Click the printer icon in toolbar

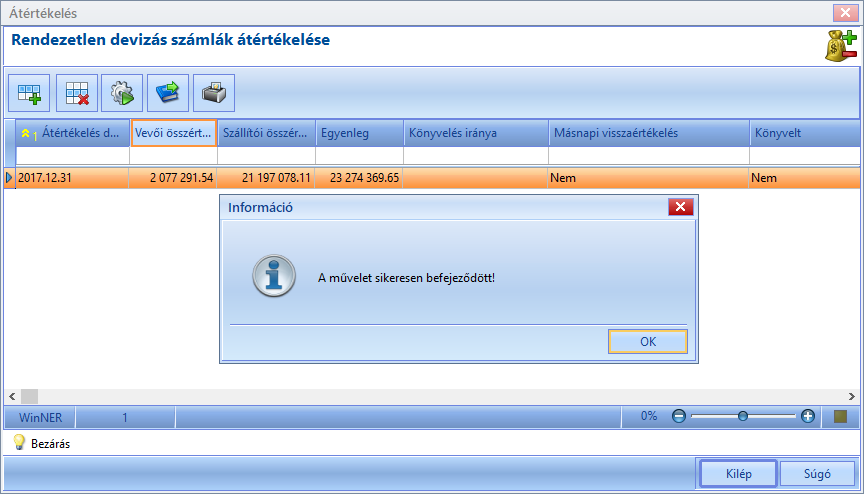click(x=214, y=93)
